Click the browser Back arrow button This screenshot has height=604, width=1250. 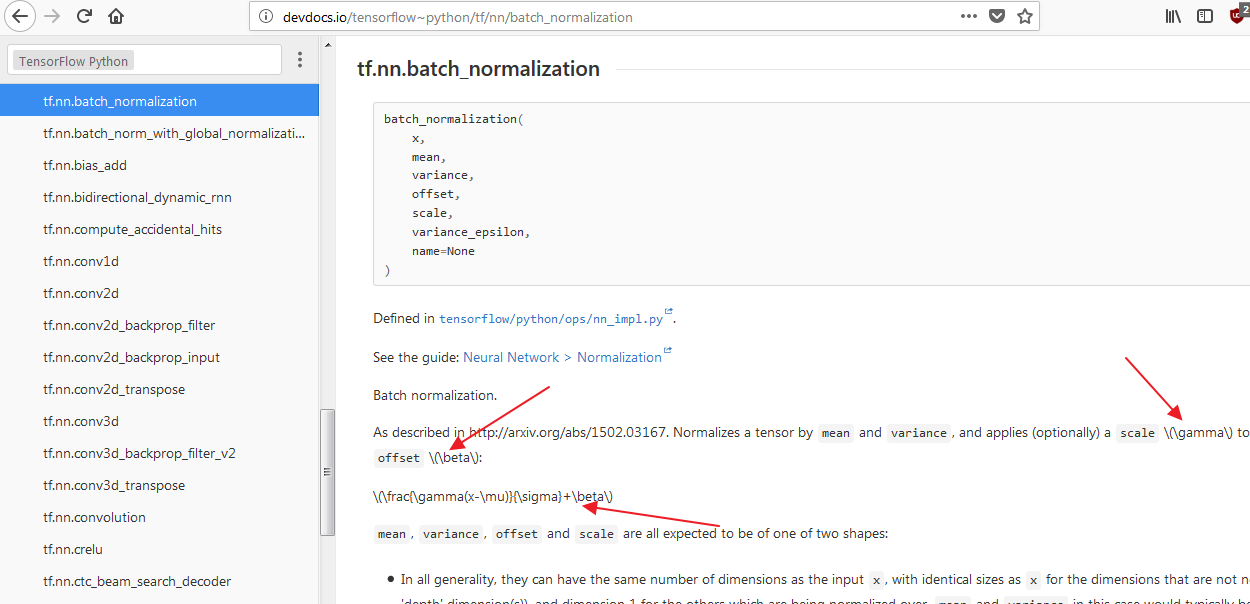pos(20,16)
